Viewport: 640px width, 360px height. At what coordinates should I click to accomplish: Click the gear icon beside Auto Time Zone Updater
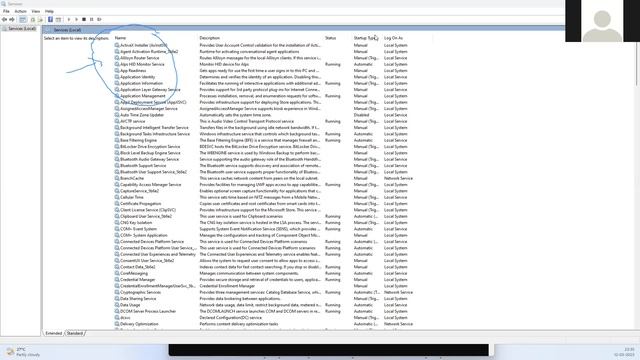[117, 115]
